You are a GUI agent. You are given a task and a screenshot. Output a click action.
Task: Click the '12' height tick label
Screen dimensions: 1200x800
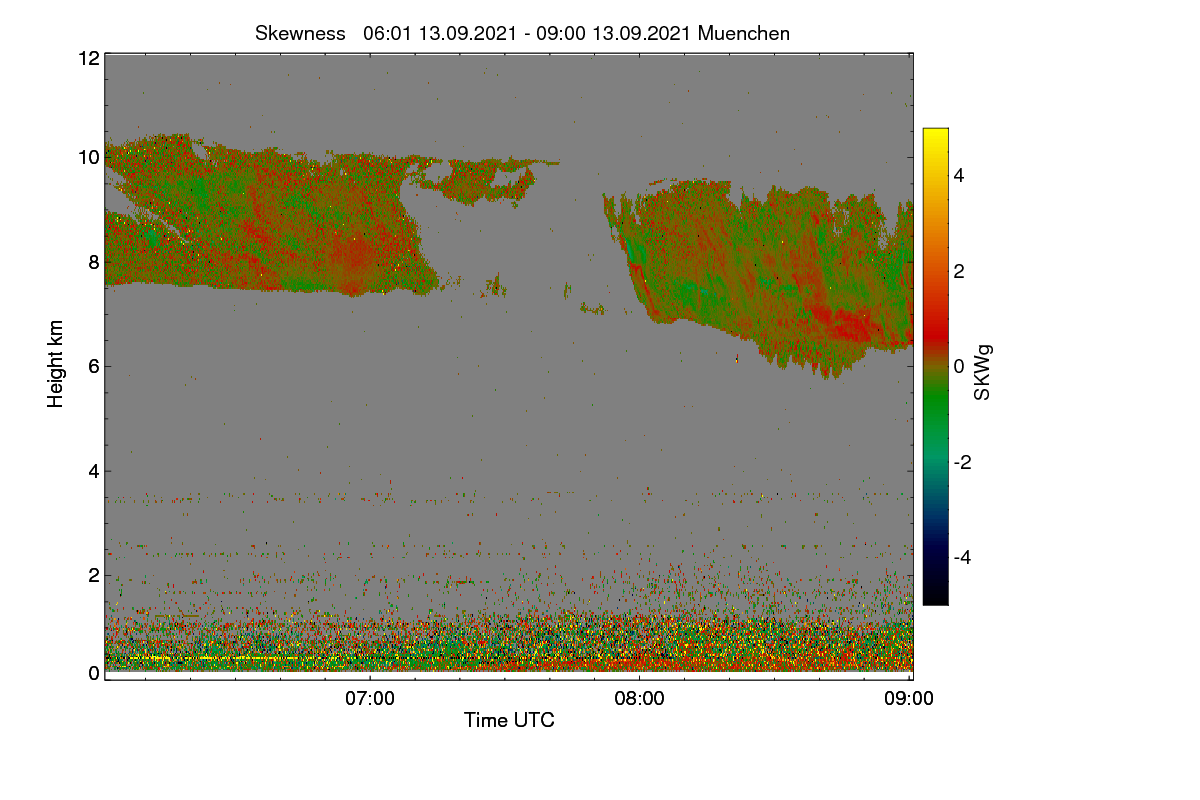[x=88, y=58]
